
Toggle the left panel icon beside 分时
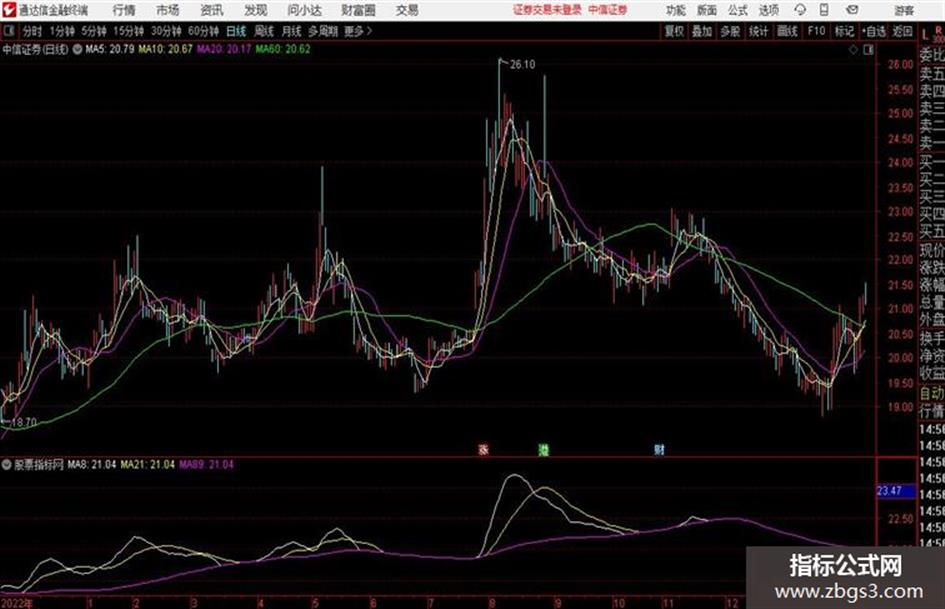tap(8, 31)
